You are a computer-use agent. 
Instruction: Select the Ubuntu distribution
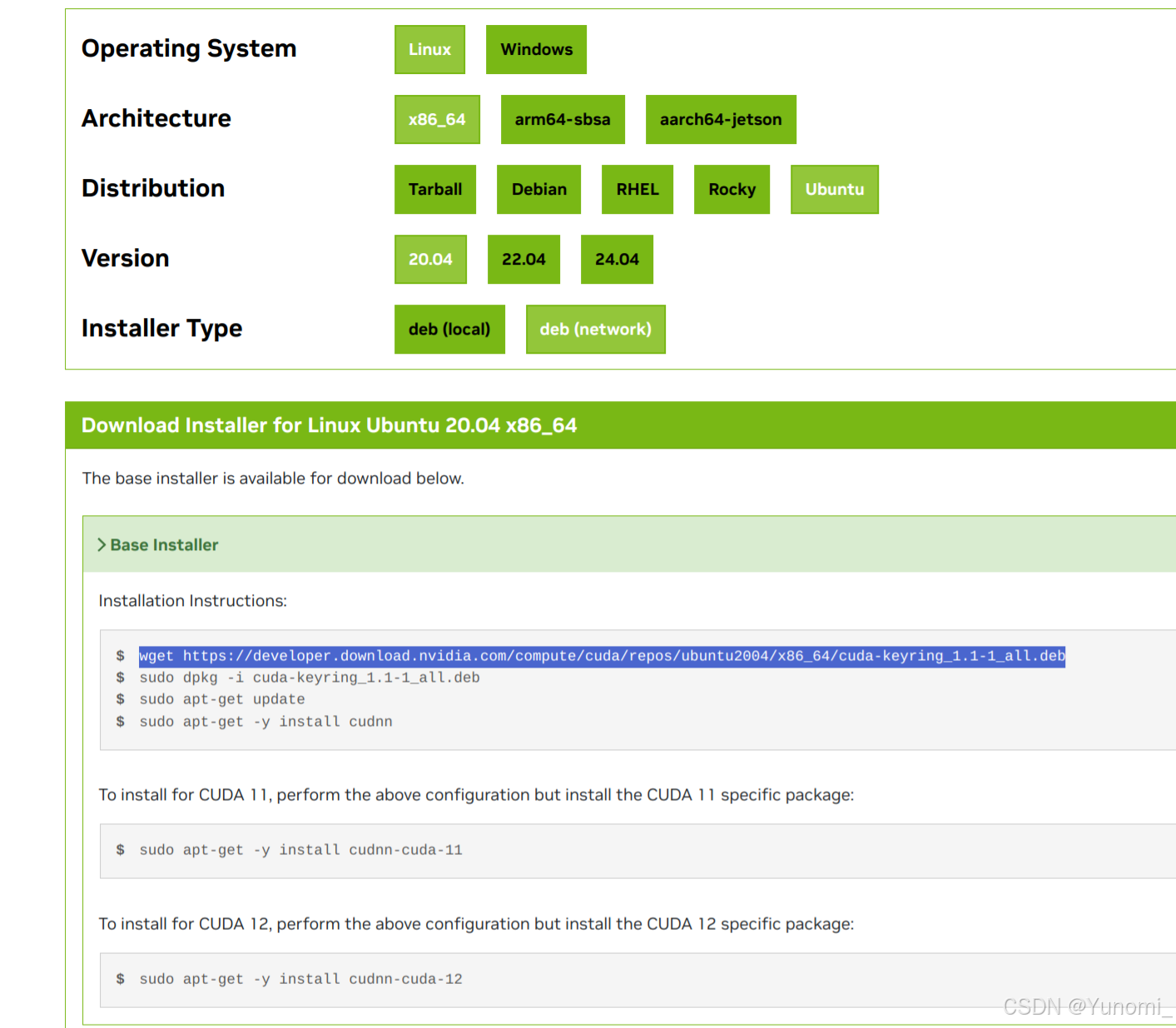point(834,189)
